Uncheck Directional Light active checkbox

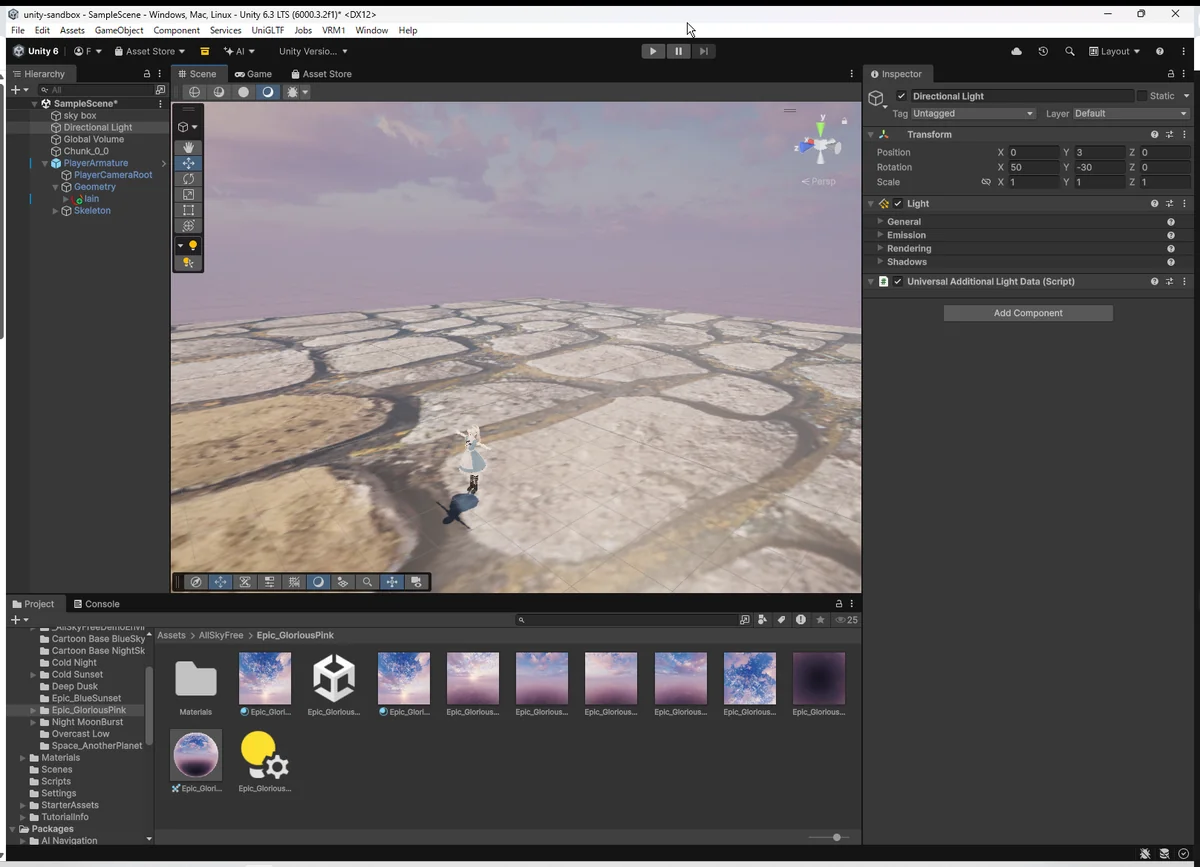pyautogui.click(x=902, y=96)
